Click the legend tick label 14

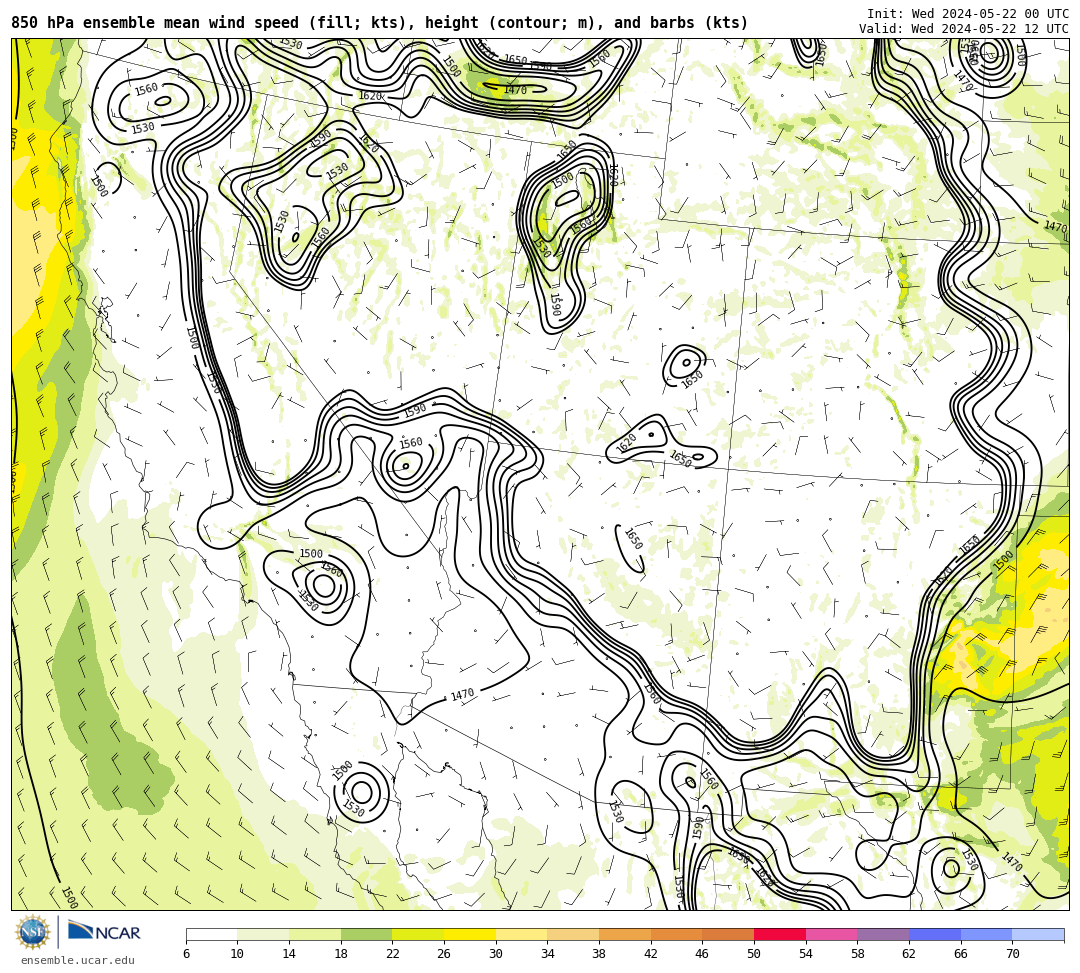tap(289, 954)
